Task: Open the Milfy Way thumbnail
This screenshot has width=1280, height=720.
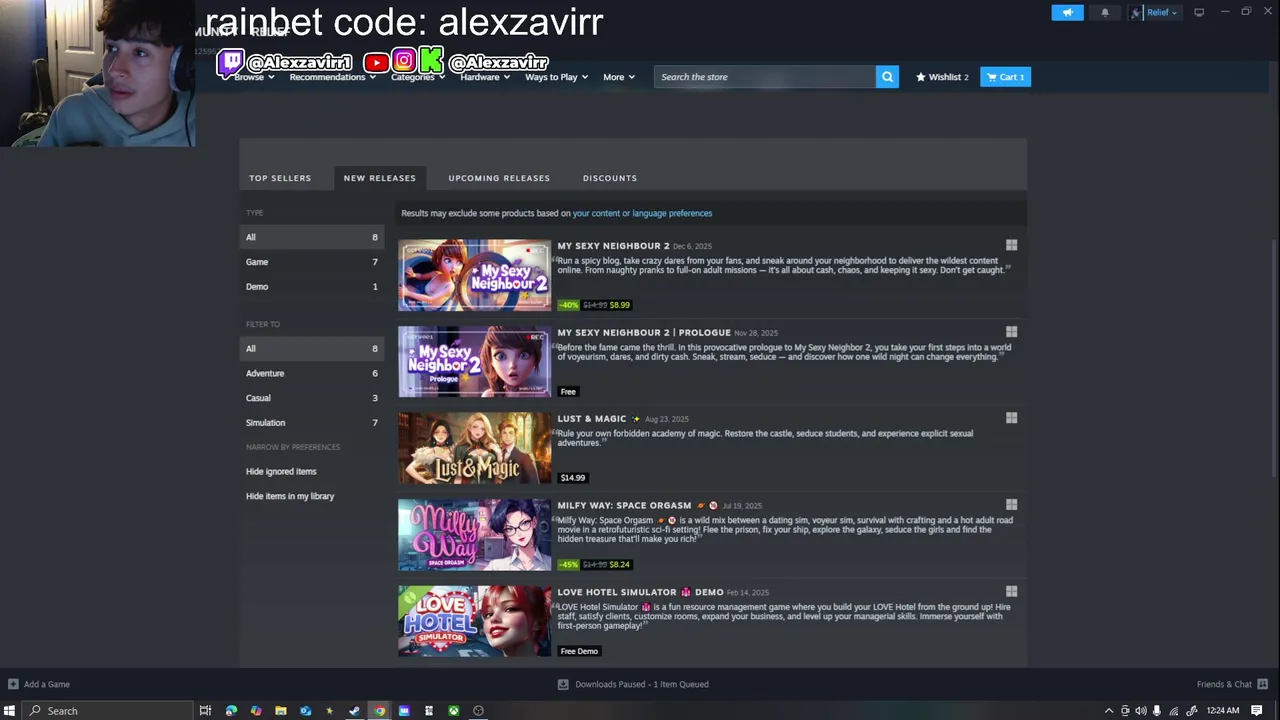Action: click(474, 535)
